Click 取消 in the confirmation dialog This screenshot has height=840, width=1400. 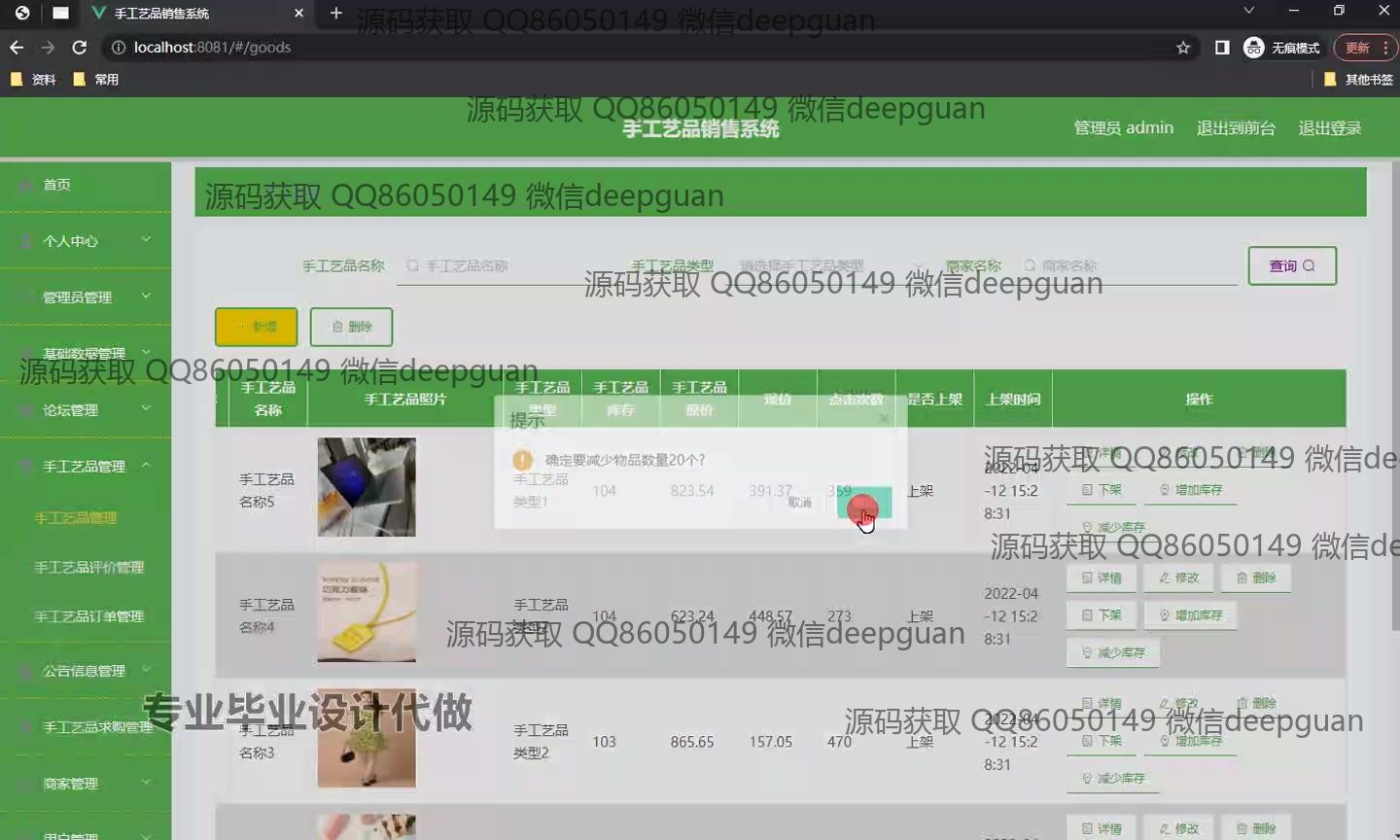click(x=800, y=503)
